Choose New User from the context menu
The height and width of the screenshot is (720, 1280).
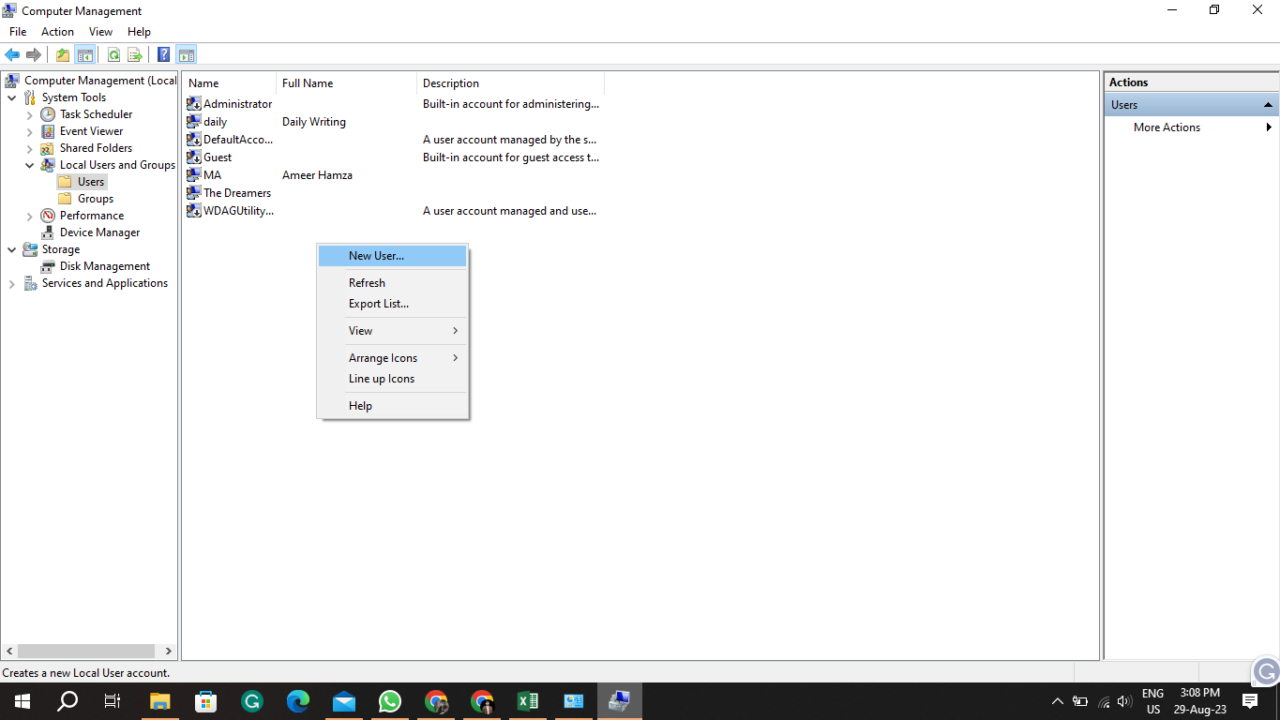point(374,255)
